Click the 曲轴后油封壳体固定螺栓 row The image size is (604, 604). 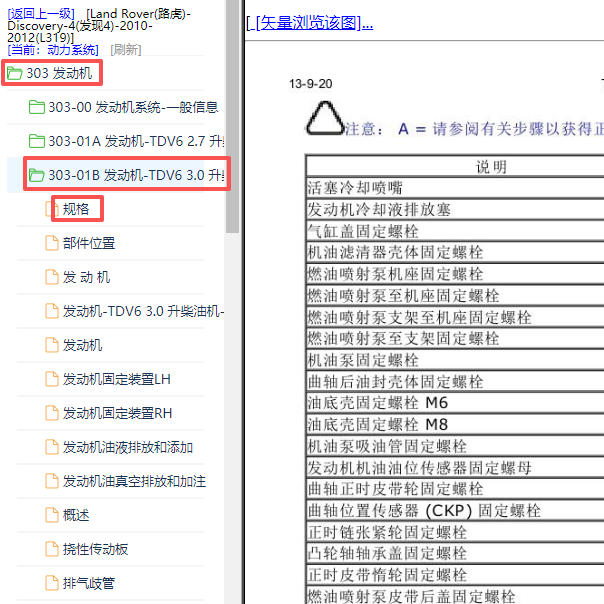coord(455,382)
